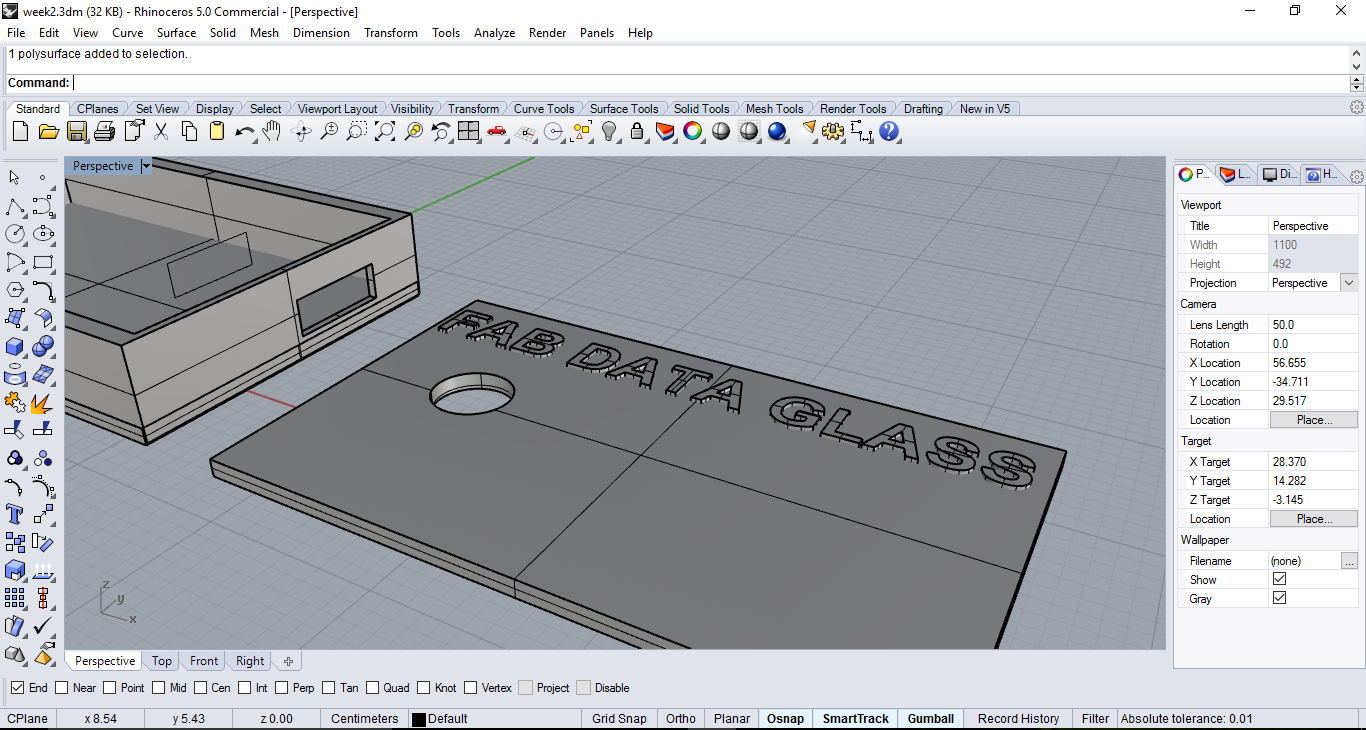The width and height of the screenshot is (1366, 730).
Task: Open the Projection dropdown
Action: coord(1349,283)
